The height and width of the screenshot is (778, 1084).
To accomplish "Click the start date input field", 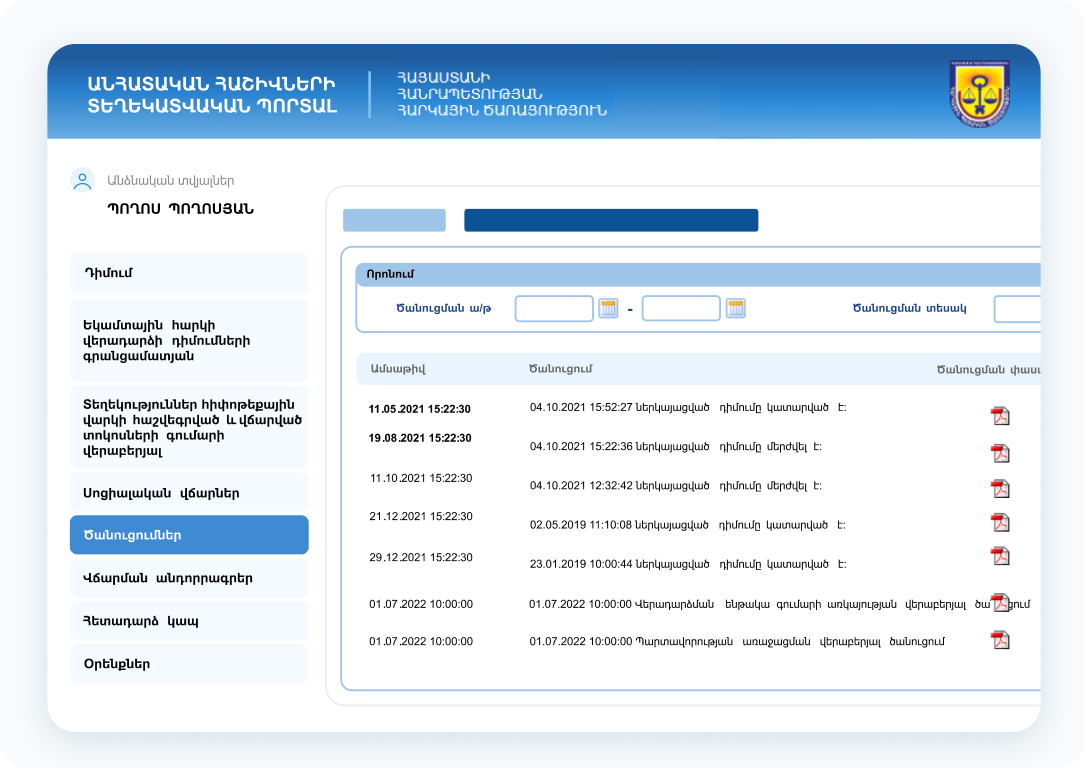I will [554, 308].
